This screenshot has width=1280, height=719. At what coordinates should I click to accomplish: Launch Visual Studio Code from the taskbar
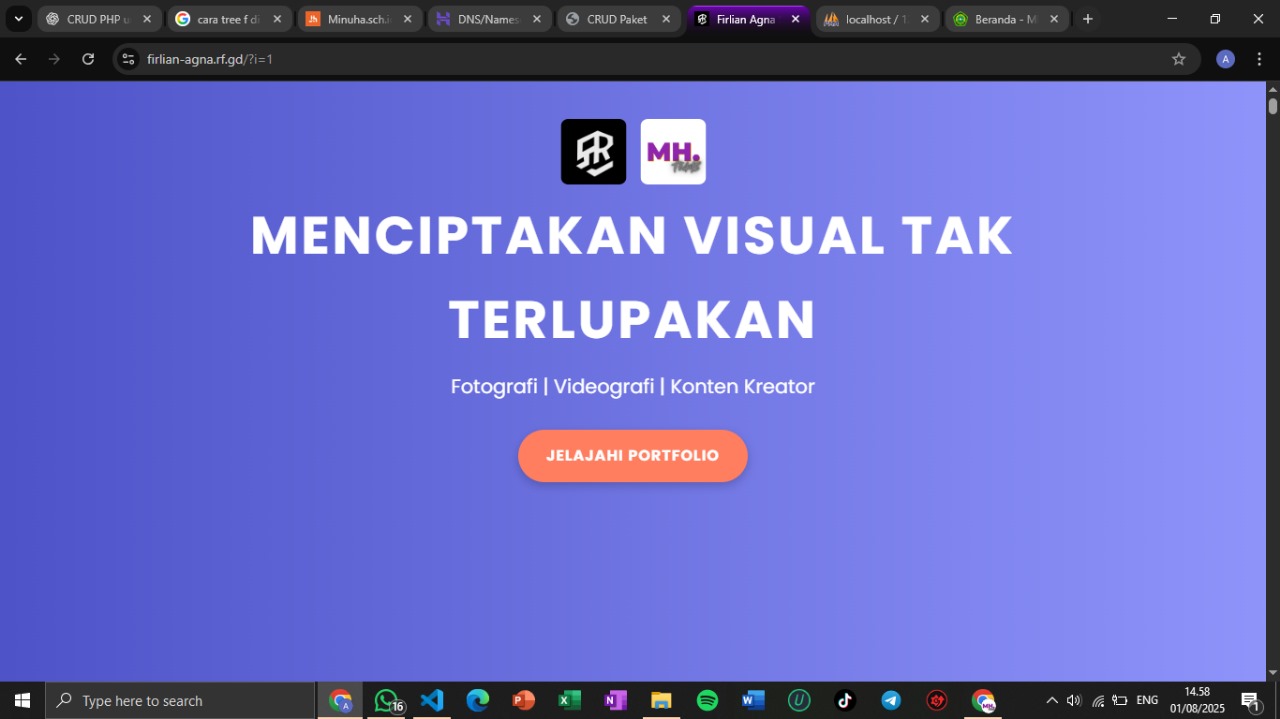(431, 700)
